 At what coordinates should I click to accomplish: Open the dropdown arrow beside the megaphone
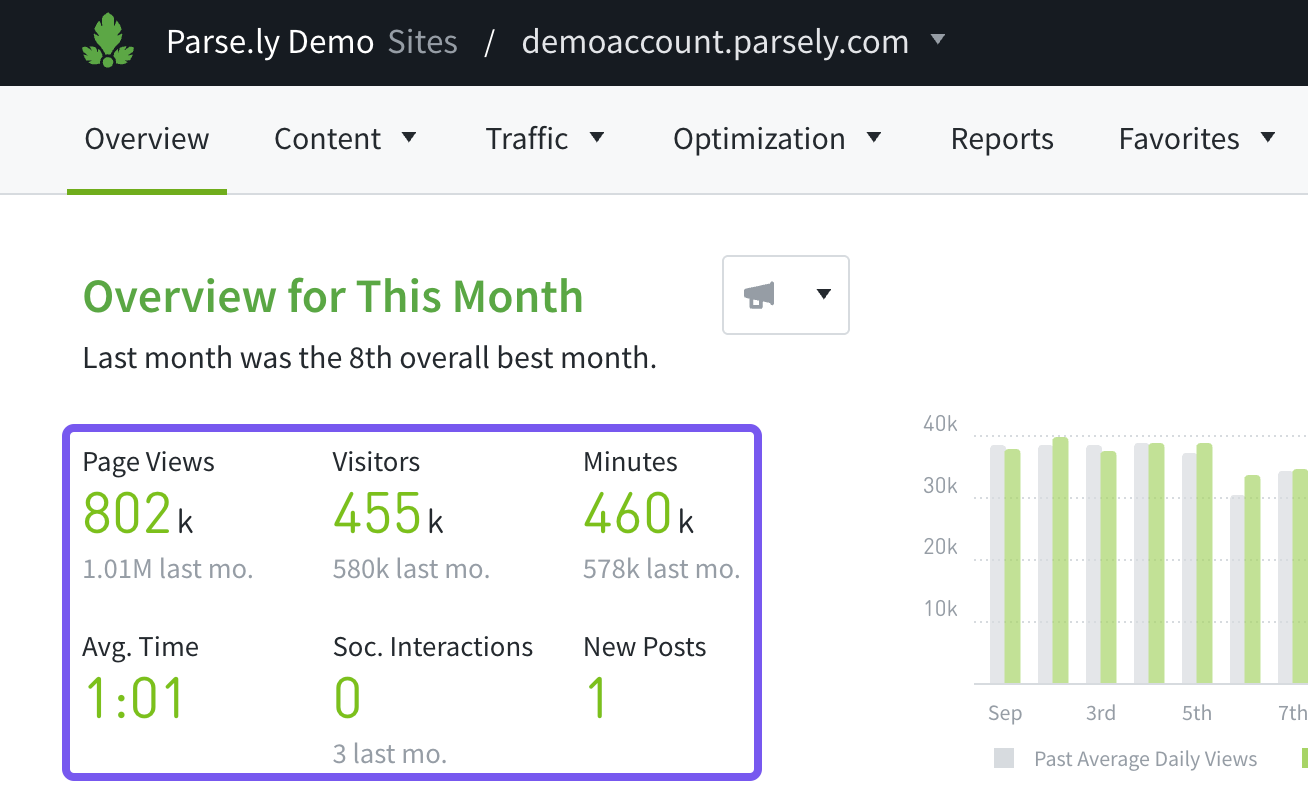tap(824, 295)
